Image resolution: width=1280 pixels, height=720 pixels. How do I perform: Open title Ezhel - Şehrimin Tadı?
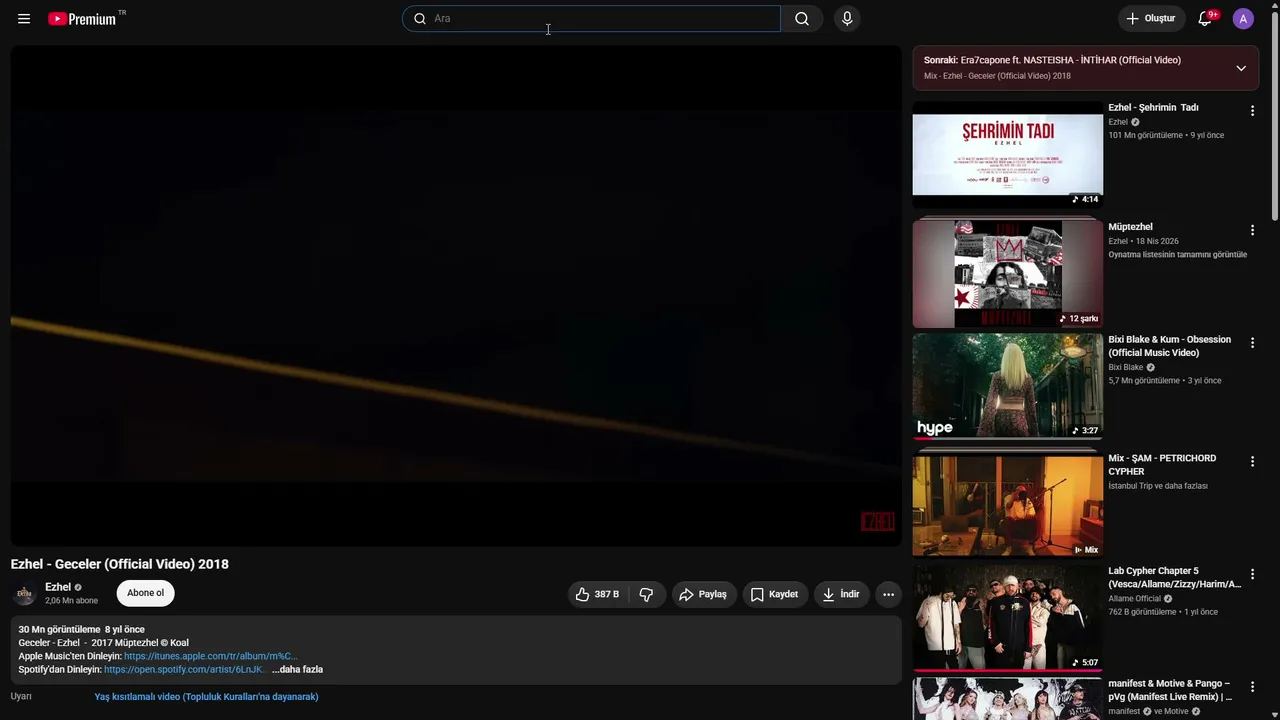(1153, 108)
